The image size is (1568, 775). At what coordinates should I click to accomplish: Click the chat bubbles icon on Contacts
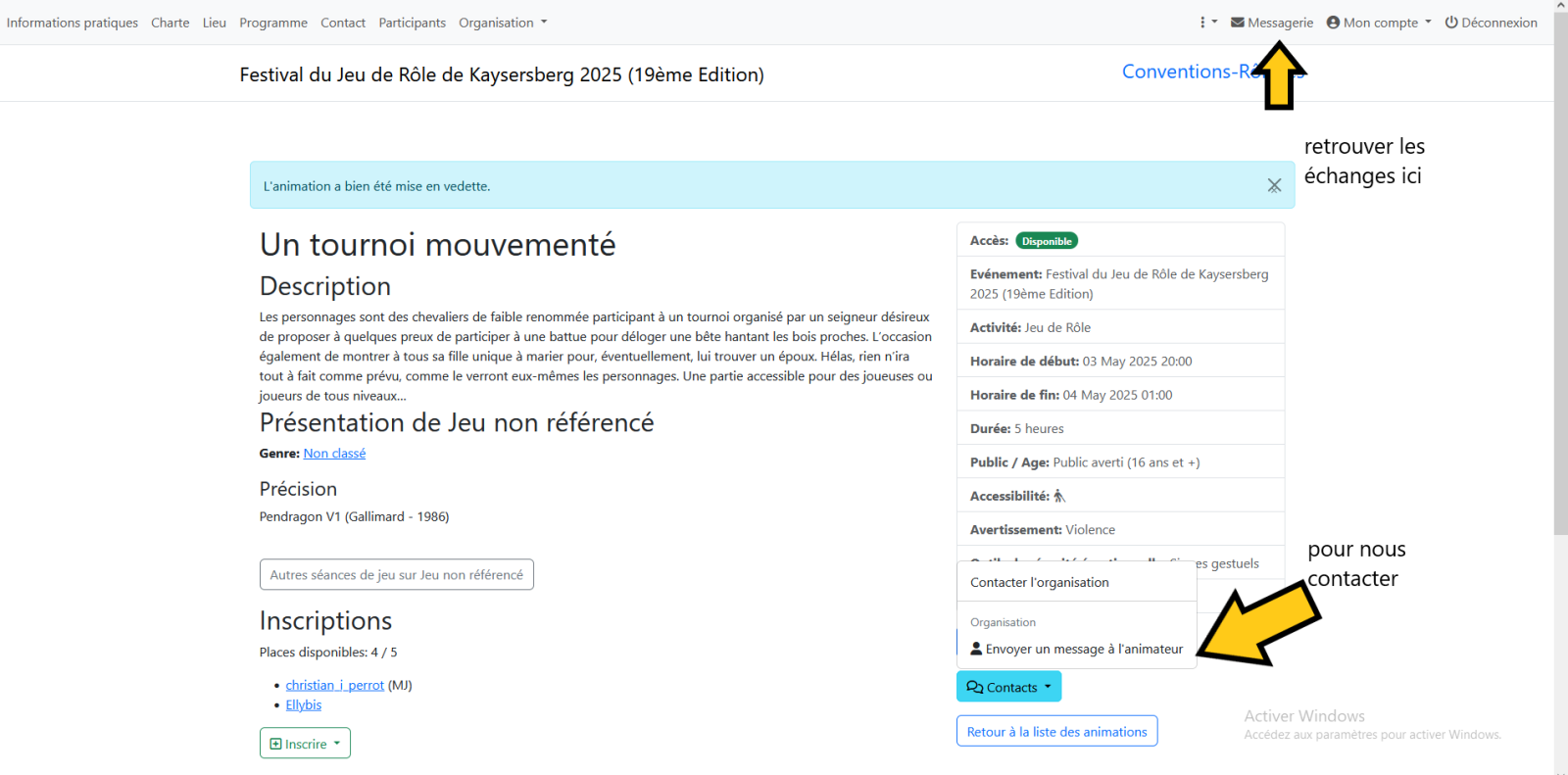(975, 687)
